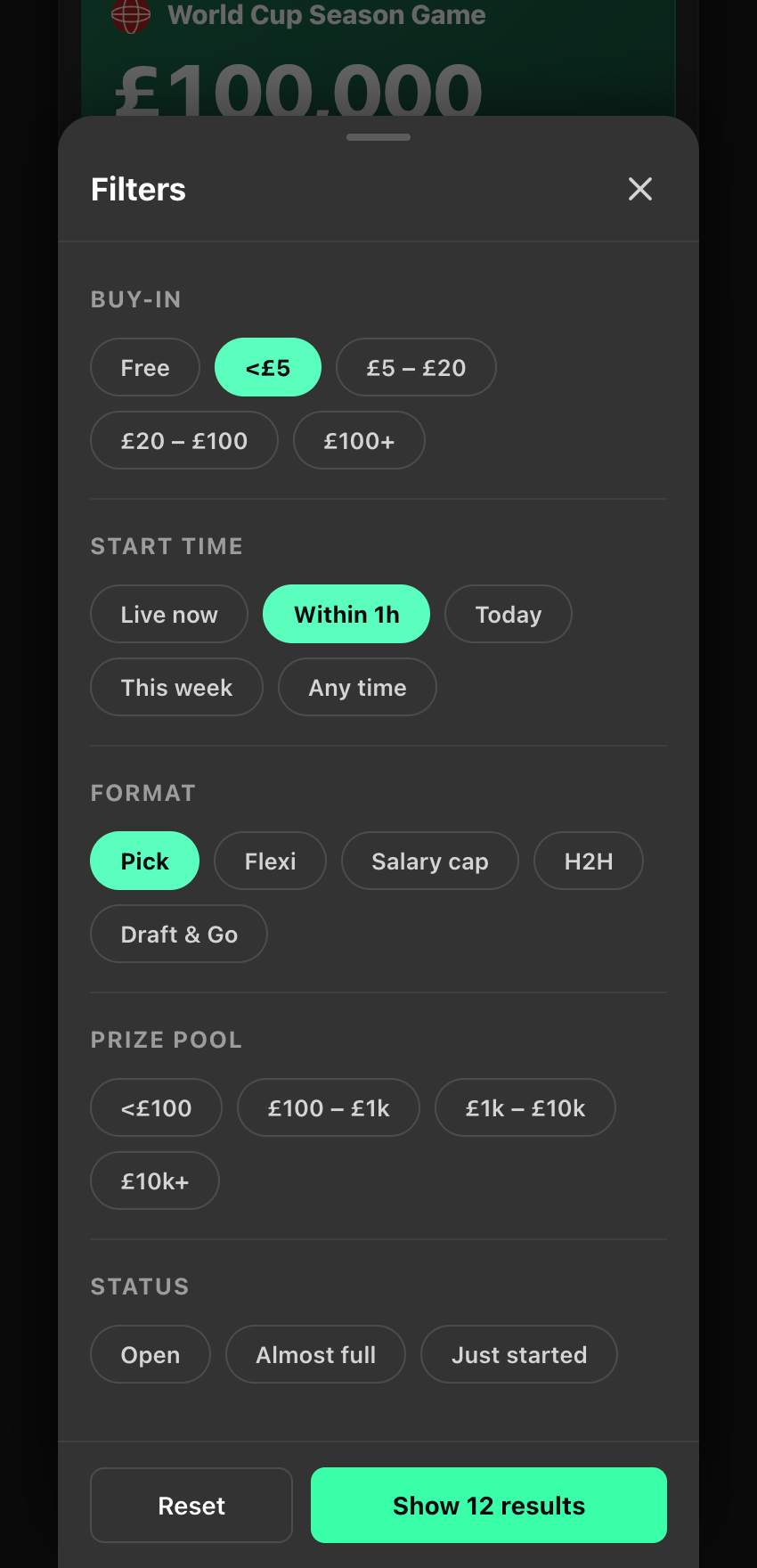The height and width of the screenshot is (1568, 757).
Task: Select the £10k+ prize pool chip
Action: point(155,1180)
